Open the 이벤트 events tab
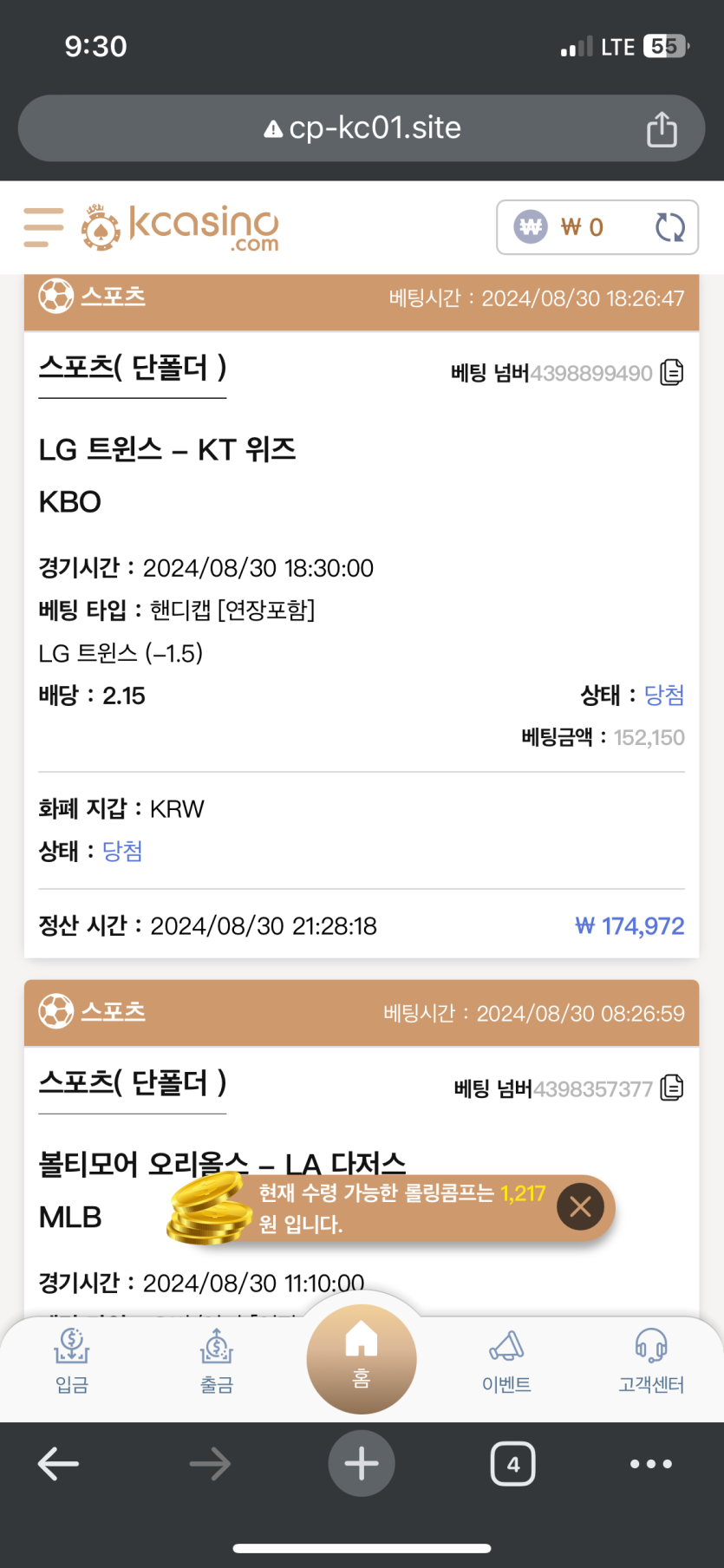Image resolution: width=724 pixels, height=1568 pixels. pyautogui.click(x=506, y=1361)
